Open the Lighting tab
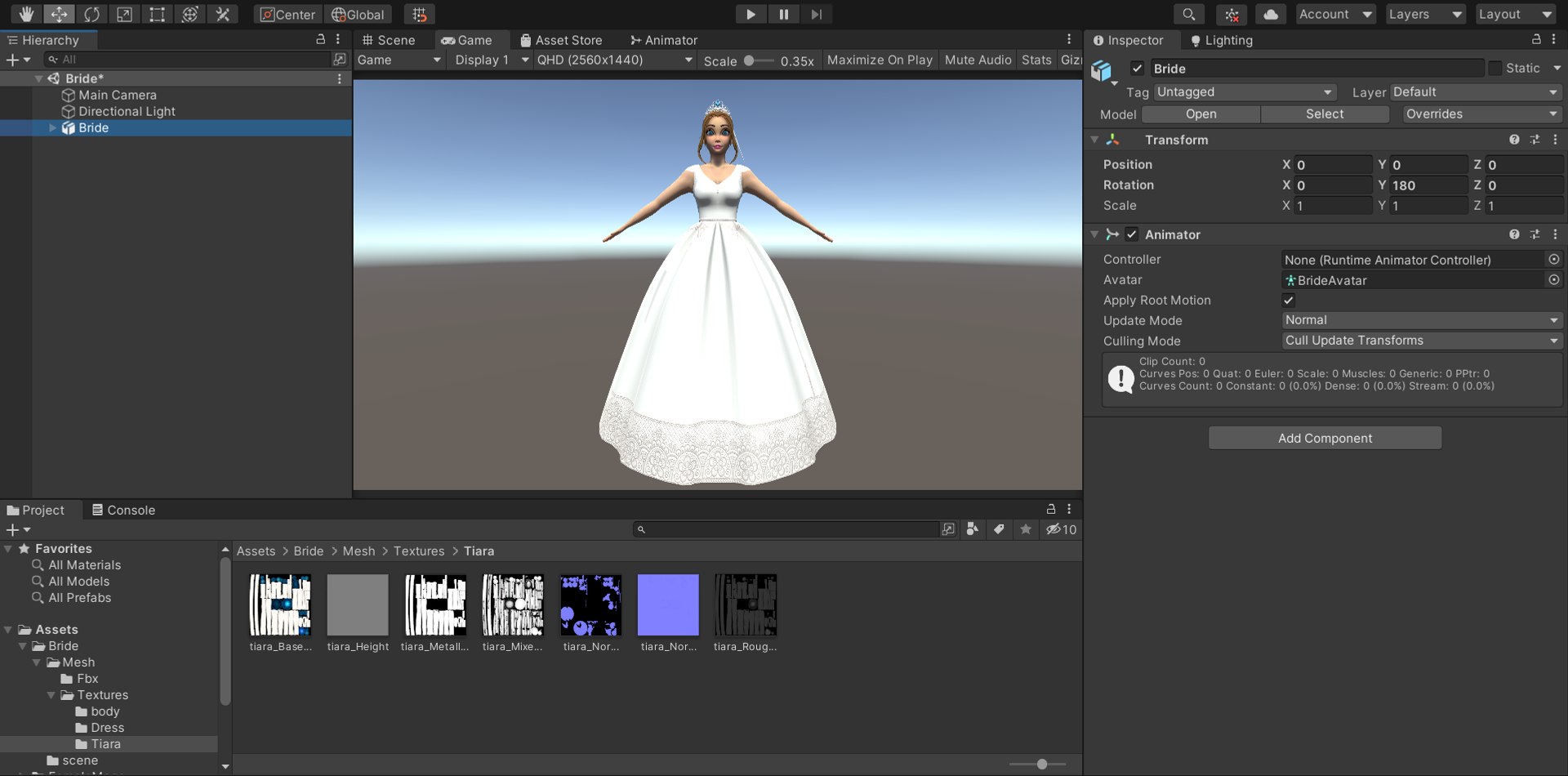The height and width of the screenshot is (776, 1568). (x=1221, y=40)
